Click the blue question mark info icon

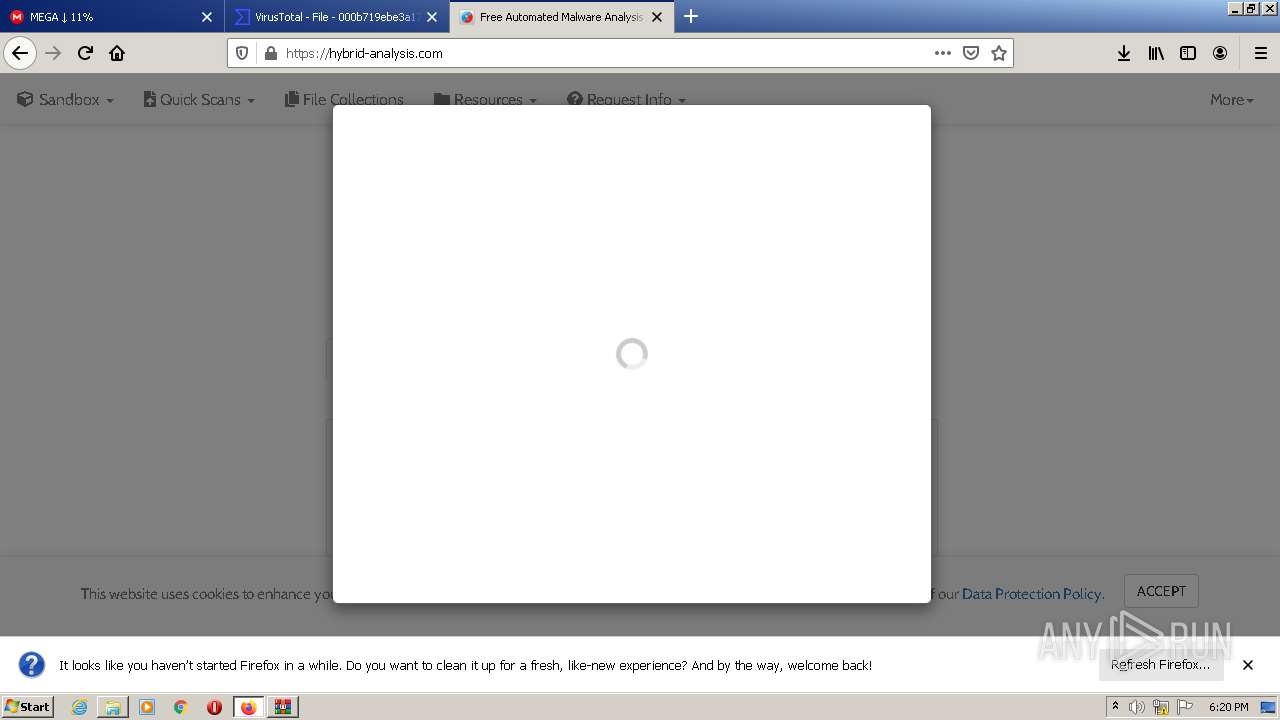coord(32,665)
